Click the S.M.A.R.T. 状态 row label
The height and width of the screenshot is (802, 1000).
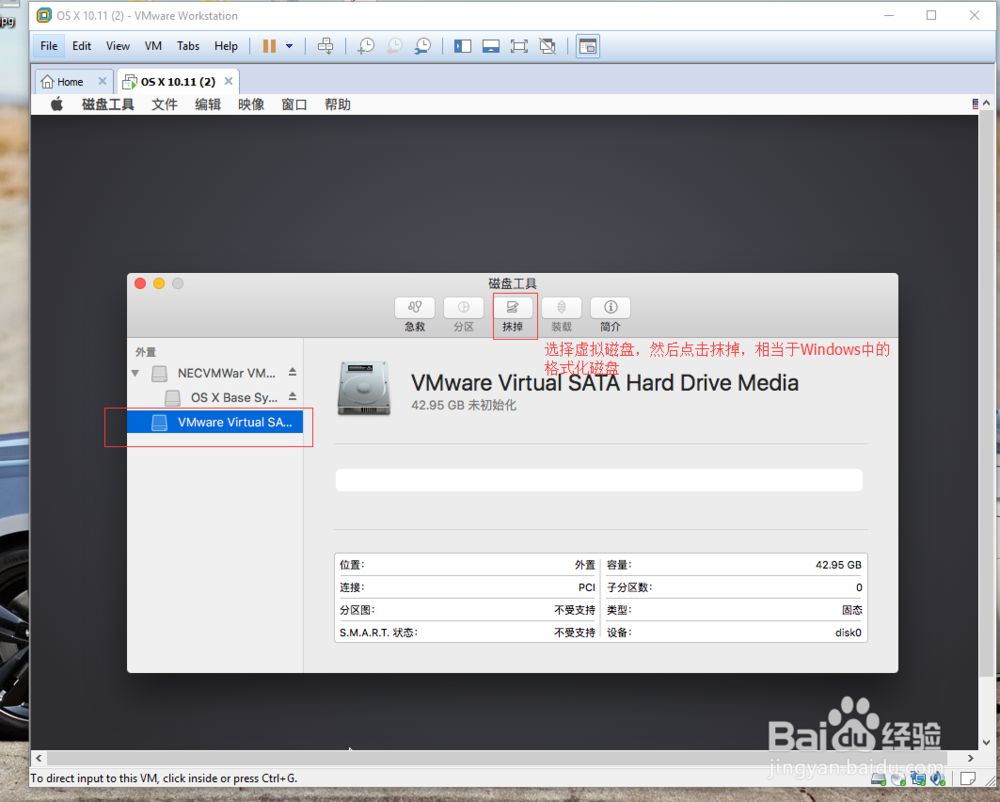378,632
